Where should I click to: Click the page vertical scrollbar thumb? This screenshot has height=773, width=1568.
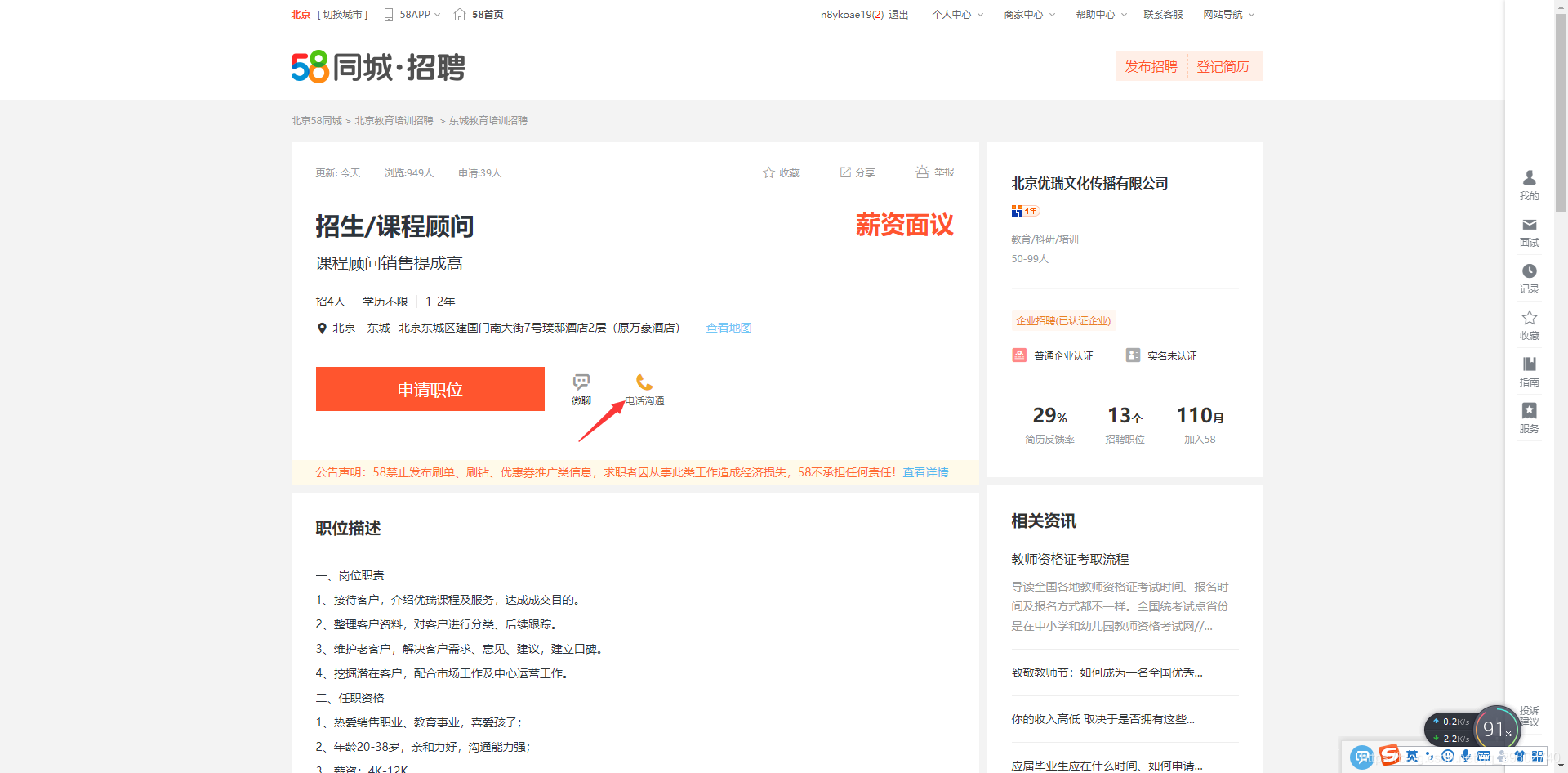point(1561,114)
